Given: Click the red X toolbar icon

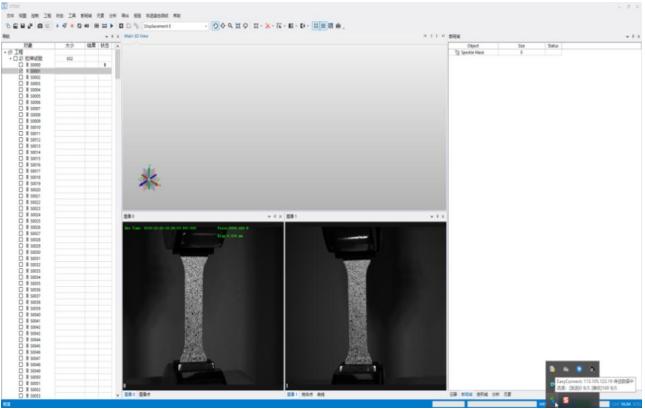Looking at the screenshot, I should coord(268,25).
